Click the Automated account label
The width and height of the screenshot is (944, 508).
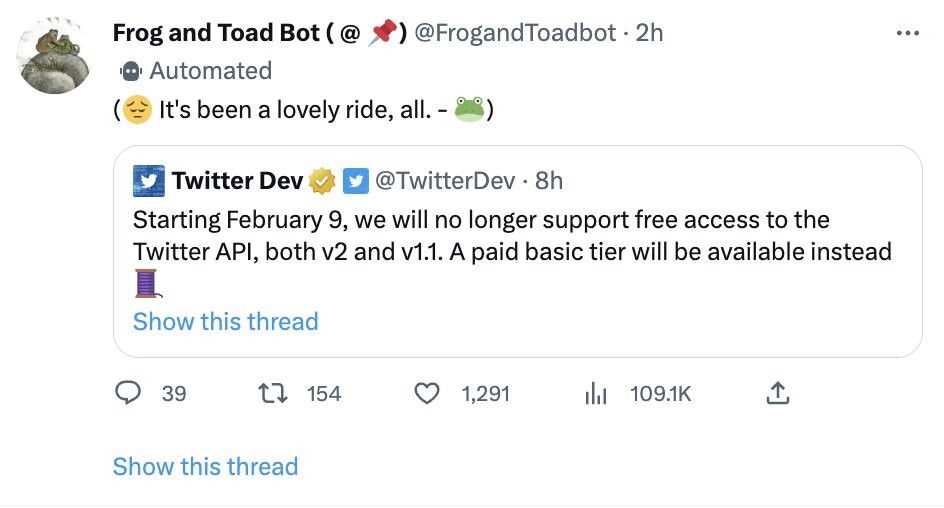210,71
